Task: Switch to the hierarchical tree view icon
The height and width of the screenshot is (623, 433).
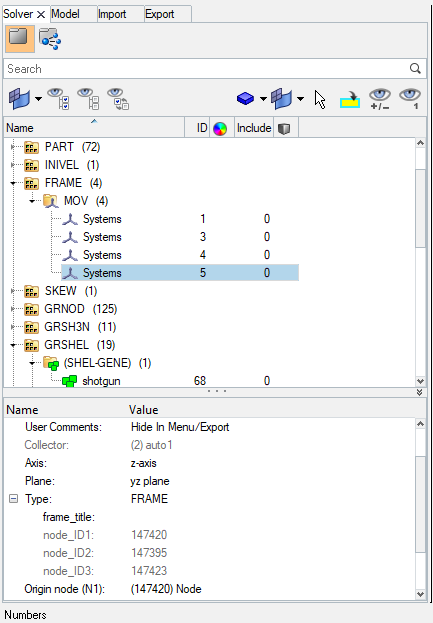Action: [x=50, y=39]
